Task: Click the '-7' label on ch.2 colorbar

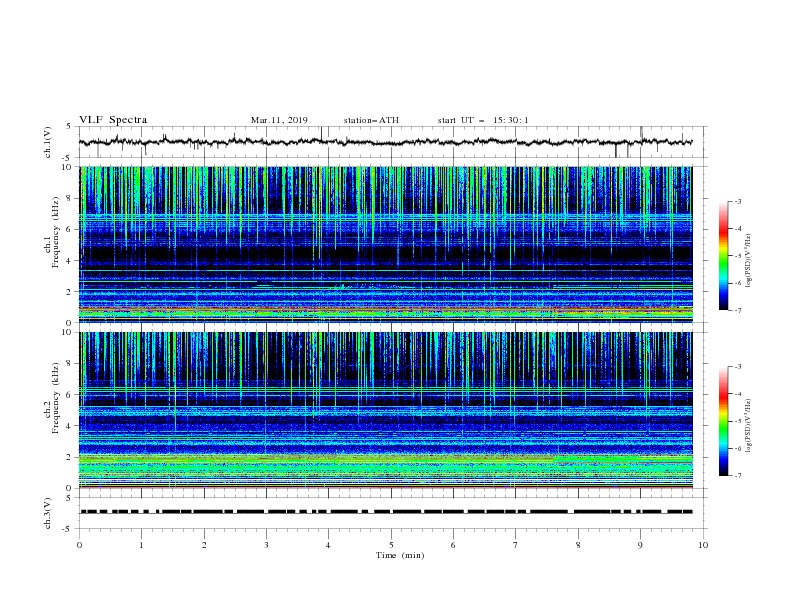Action: [x=737, y=475]
